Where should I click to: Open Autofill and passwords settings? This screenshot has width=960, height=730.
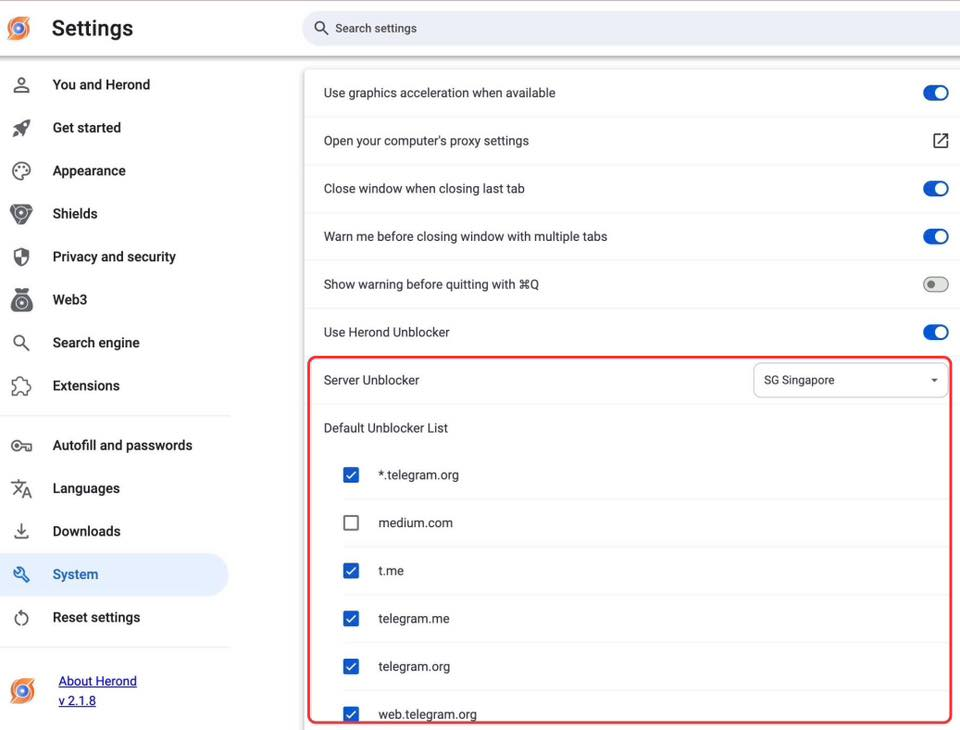pyautogui.click(x=122, y=446)
